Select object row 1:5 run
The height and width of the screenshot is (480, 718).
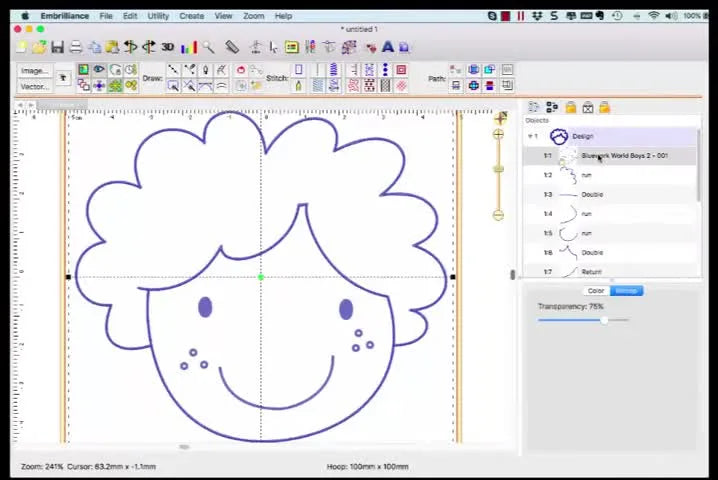(x=610, y=233)
